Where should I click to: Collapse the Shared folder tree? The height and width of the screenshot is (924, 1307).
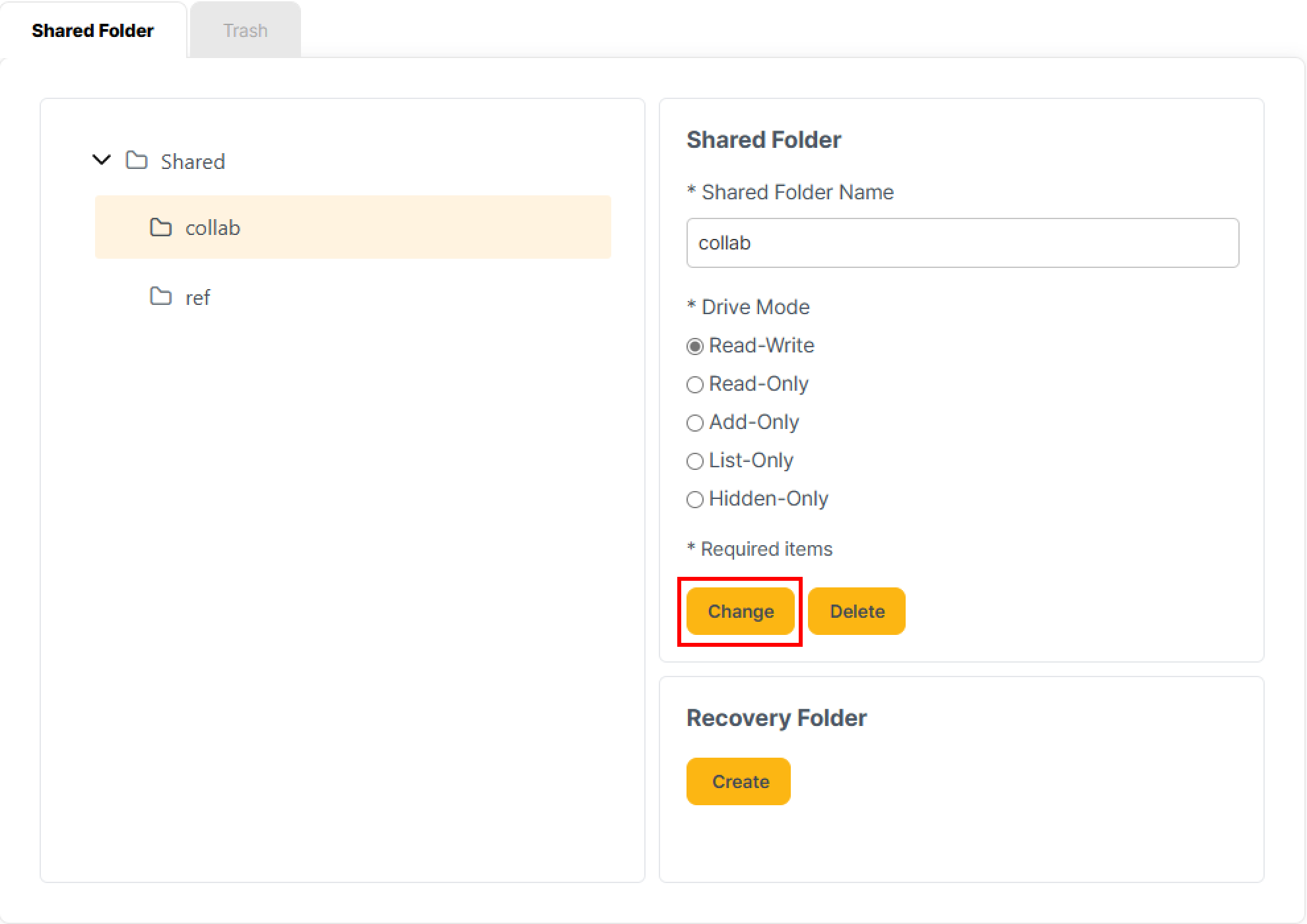coord(100,160)
